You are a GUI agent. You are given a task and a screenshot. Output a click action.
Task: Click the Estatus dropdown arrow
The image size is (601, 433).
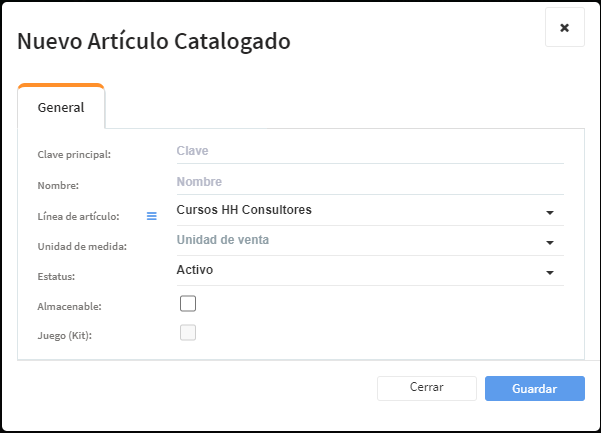[x=550, y=272]
